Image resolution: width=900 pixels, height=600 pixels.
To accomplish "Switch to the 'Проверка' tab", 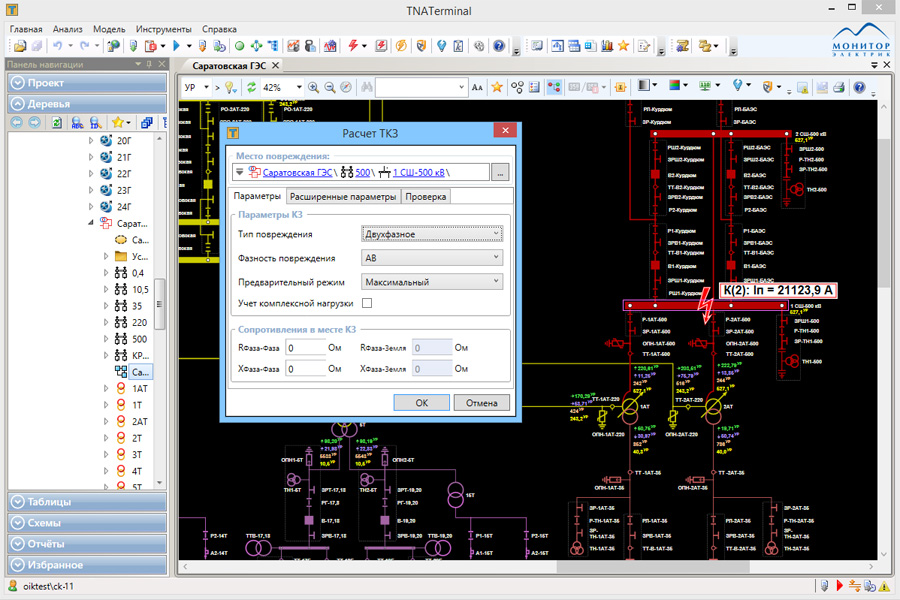I will 425,196.
